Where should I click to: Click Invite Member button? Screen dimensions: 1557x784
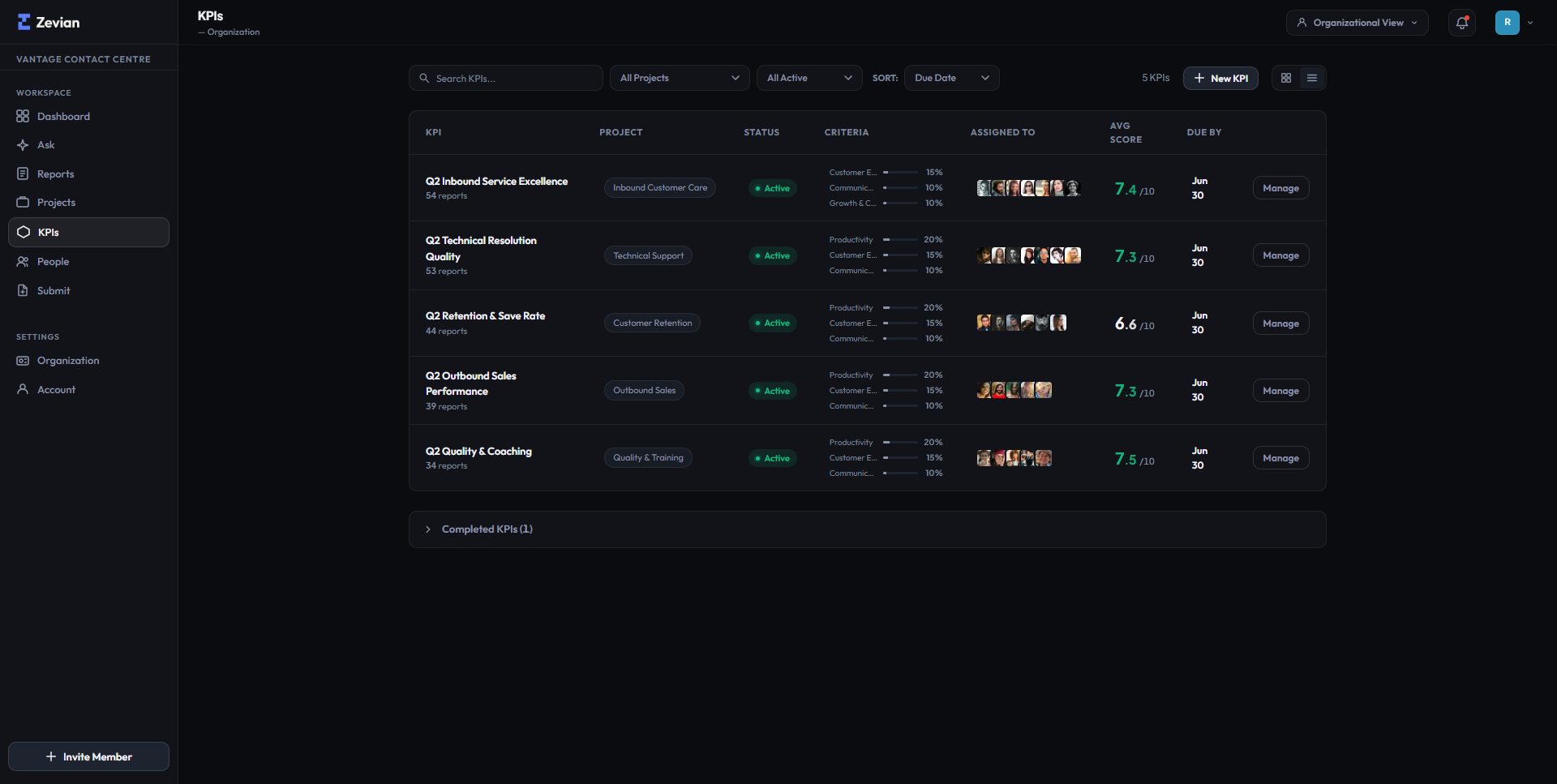tap(88, 756)
